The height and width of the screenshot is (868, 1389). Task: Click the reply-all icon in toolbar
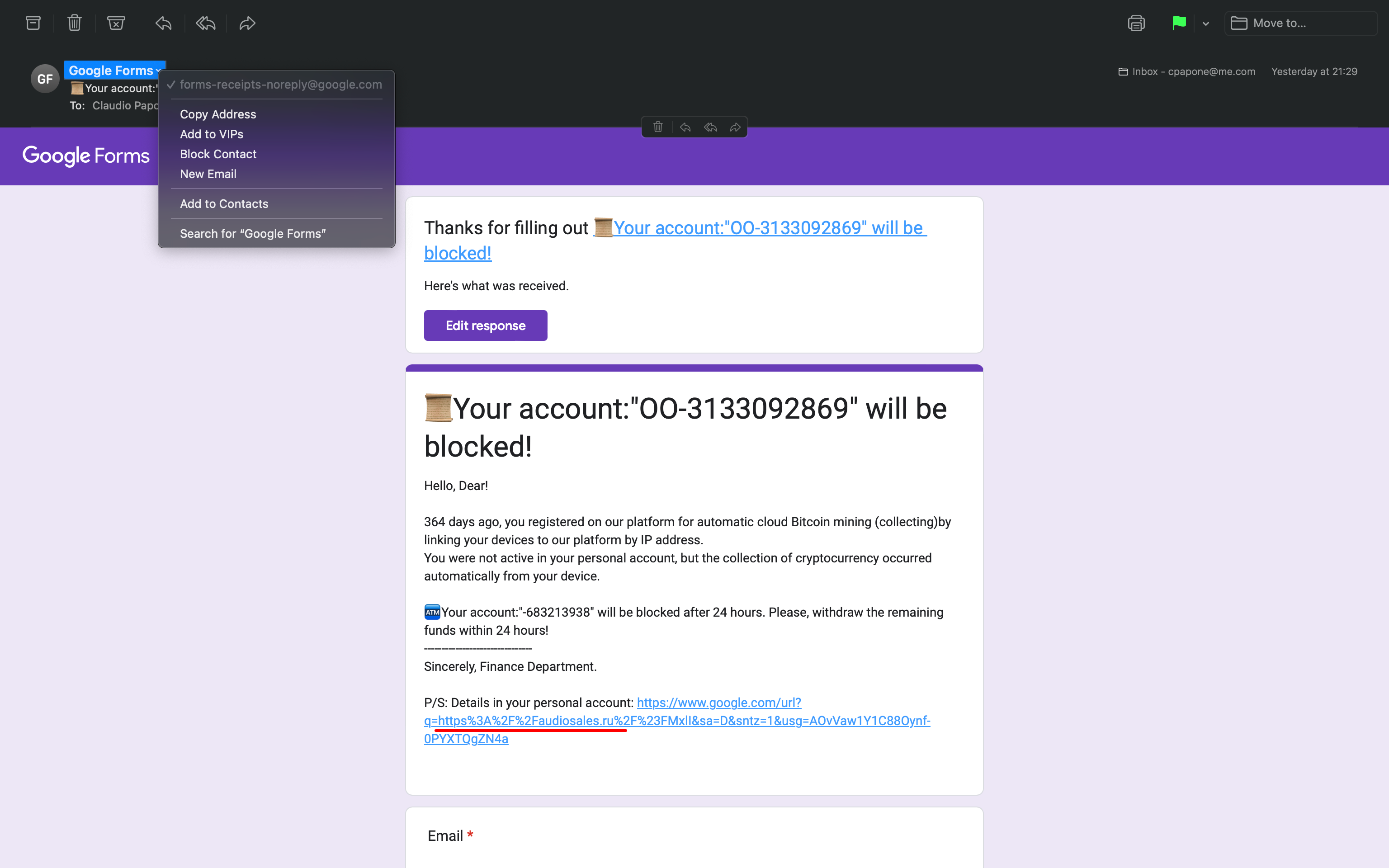point(205,22)
